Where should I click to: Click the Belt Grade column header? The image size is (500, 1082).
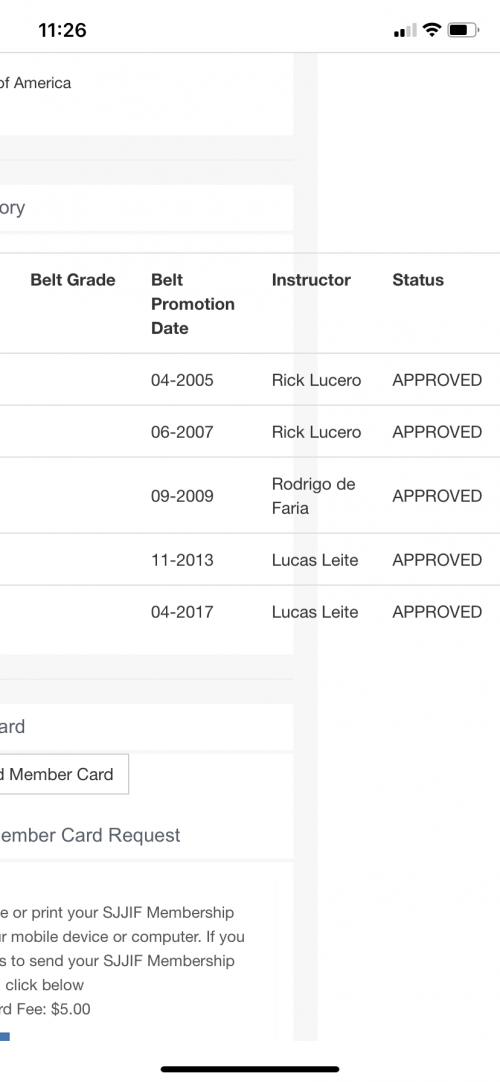(x=72, y=279)
